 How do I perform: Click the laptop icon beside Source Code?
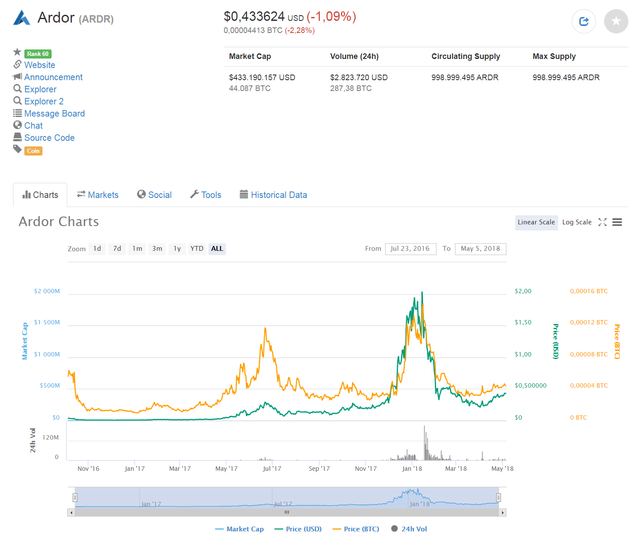pos(17,137)
